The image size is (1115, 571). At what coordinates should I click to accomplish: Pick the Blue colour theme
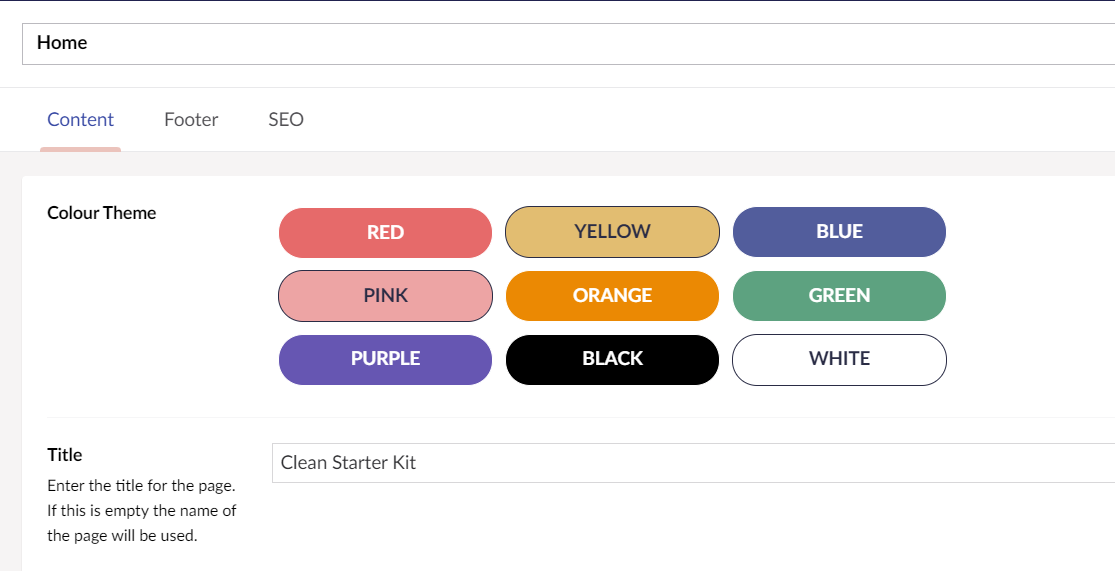coord(839,232)
